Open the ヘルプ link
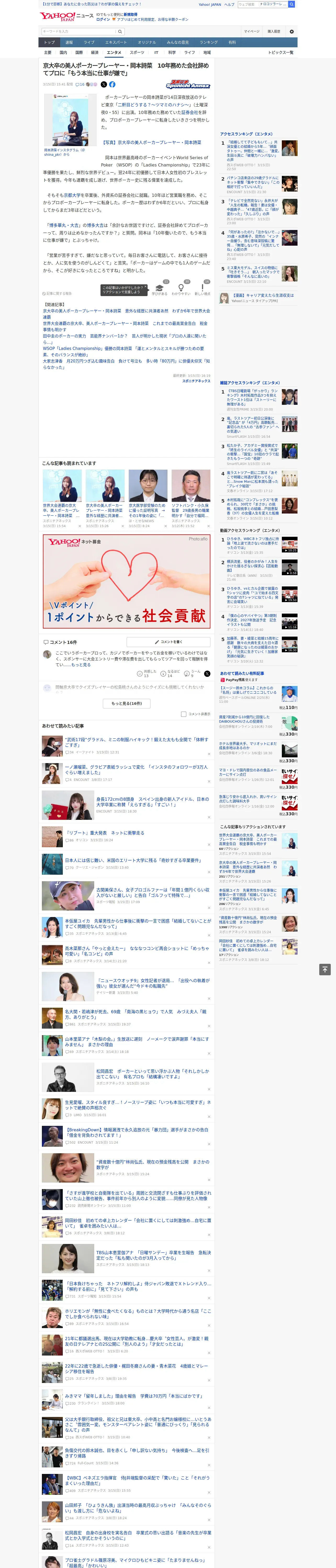This screenshot has width=336, height=1568. point(229,4)
